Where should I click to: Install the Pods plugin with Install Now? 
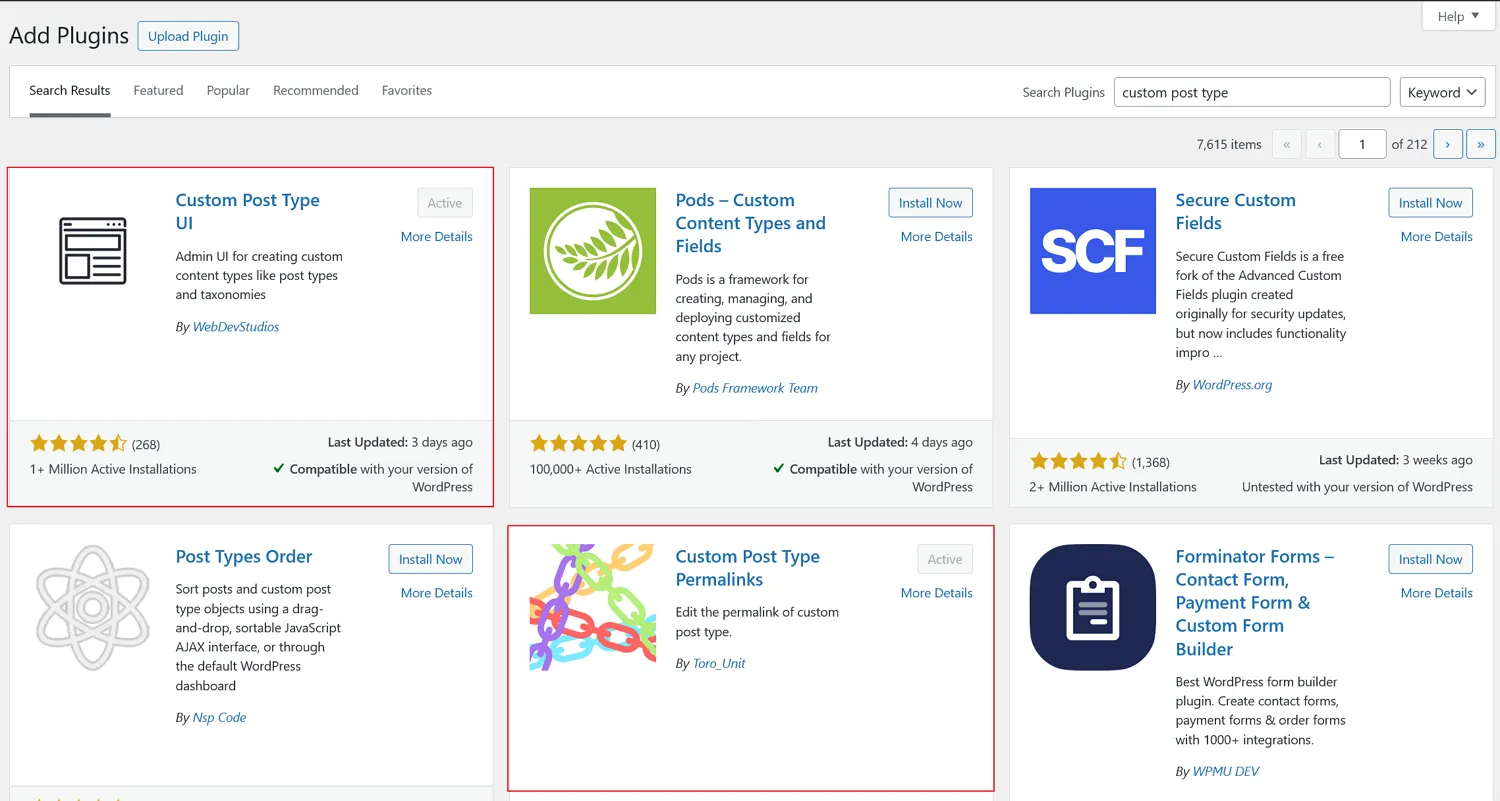tap(930, 203)
